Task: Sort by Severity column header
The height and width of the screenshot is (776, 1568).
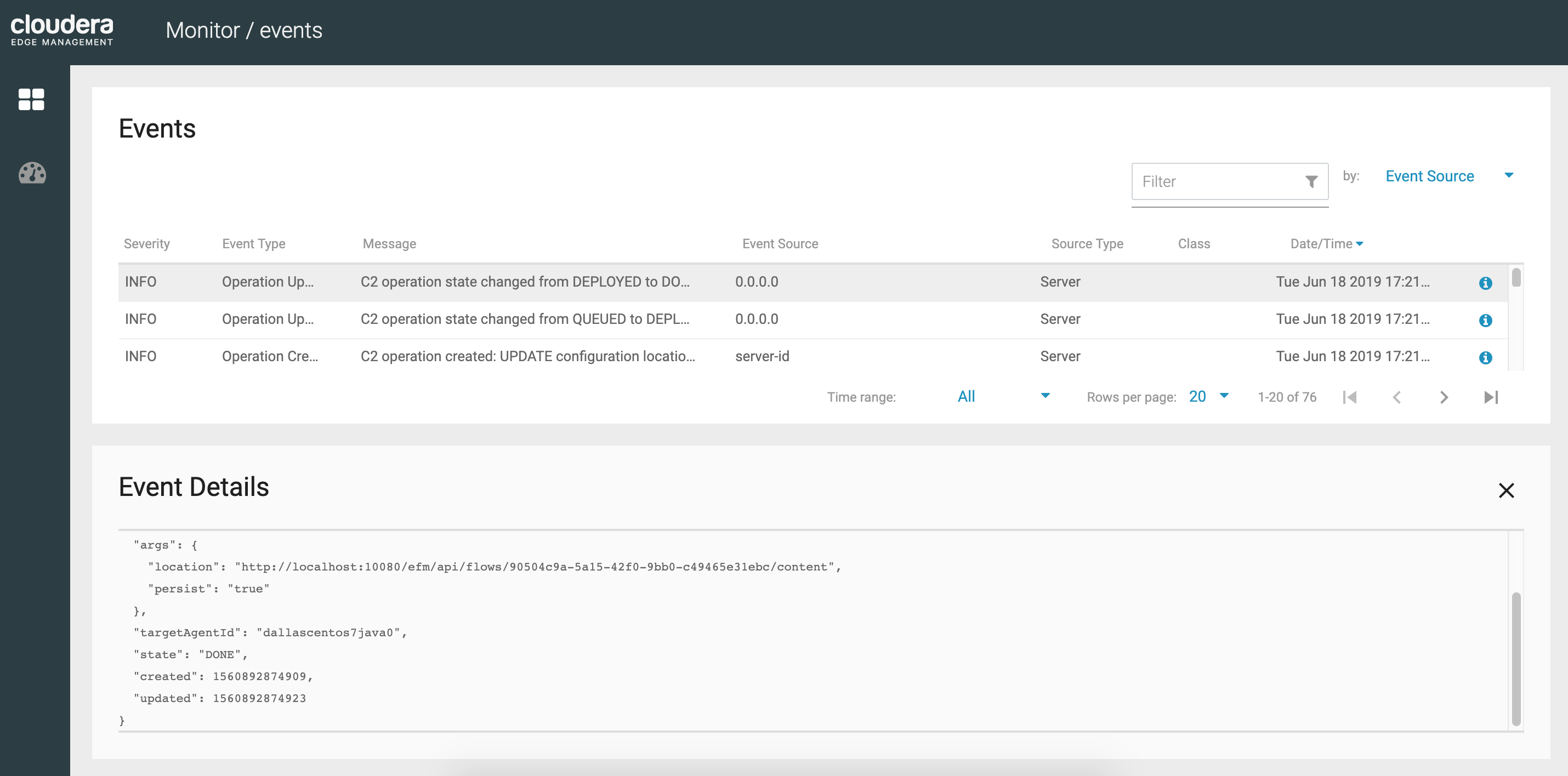Action: pyautogui.click(x=147, y=243)
